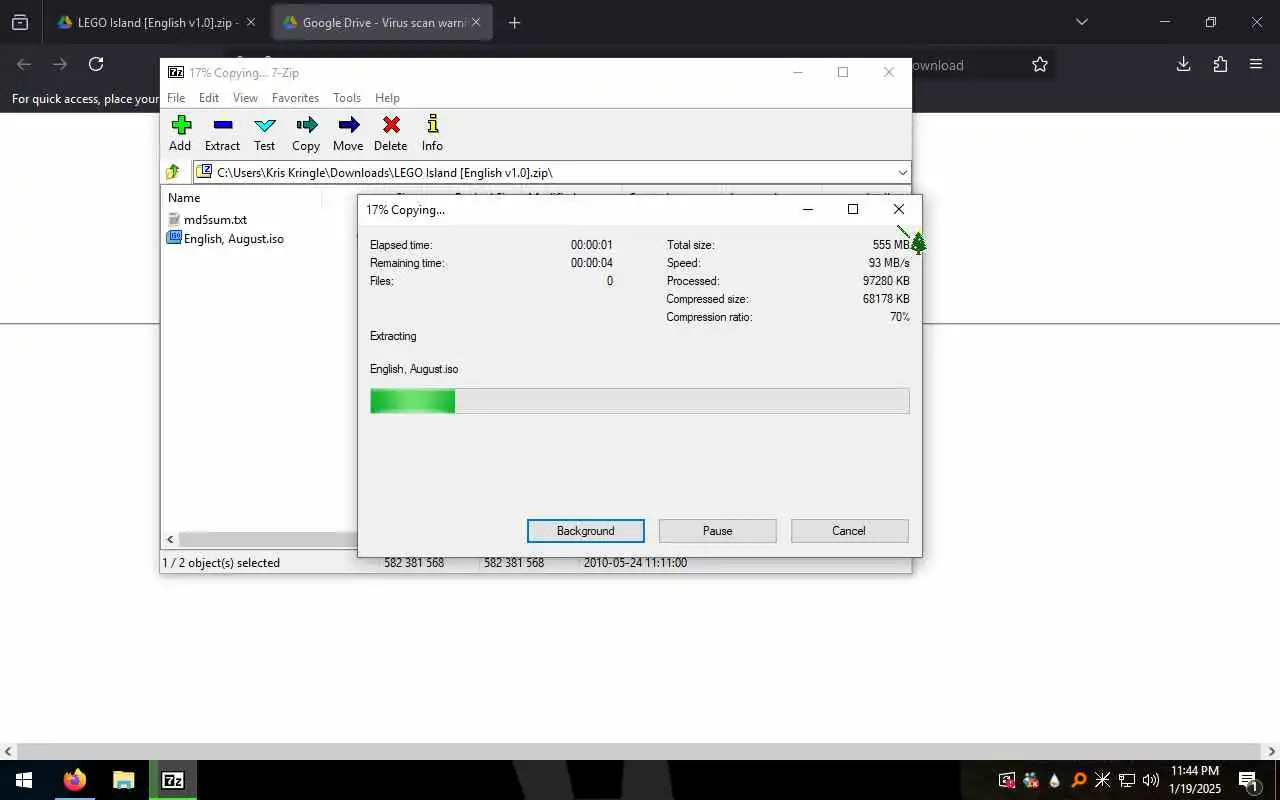Click the Add toolbar icon in 7-Zip
This screenshot has height=800, width=1280.
180,132
